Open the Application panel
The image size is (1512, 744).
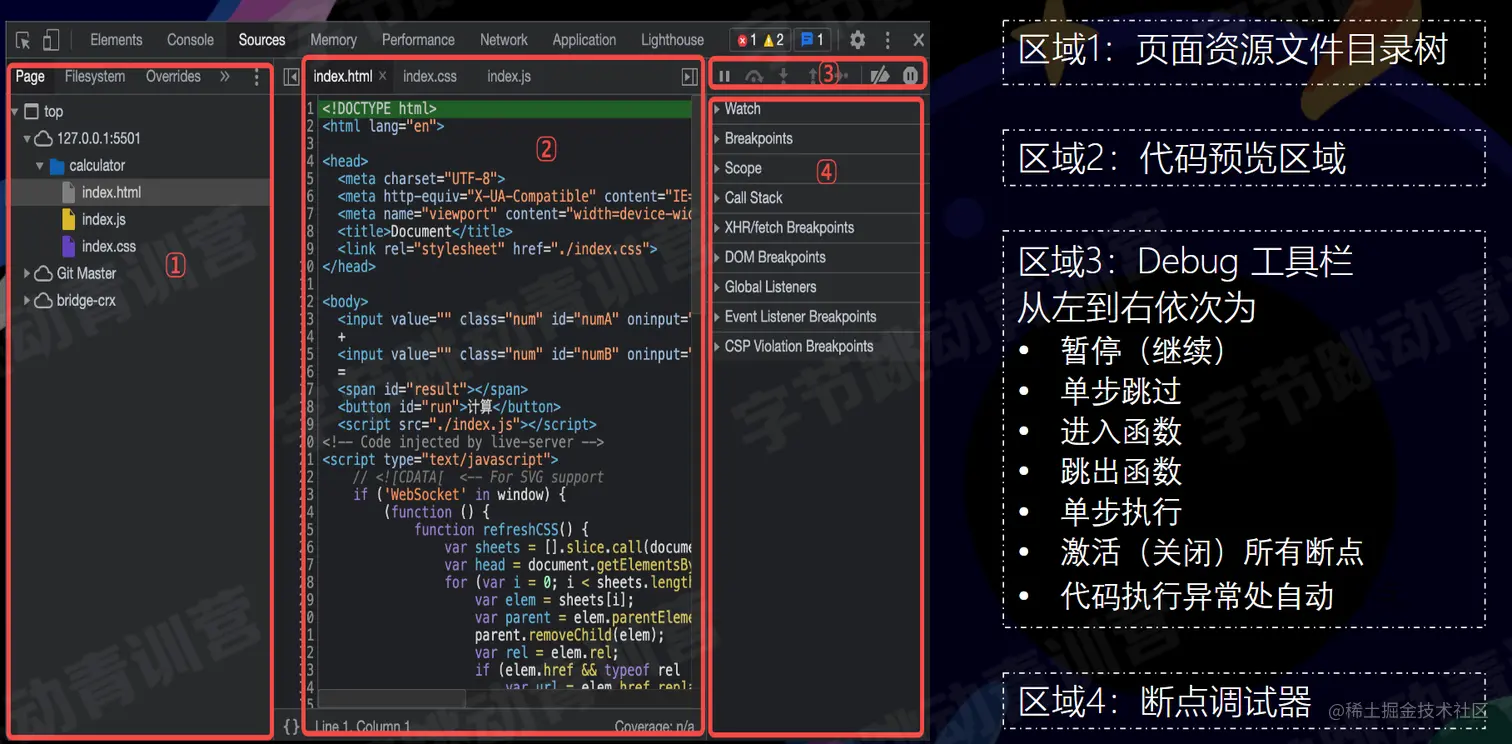584,40
